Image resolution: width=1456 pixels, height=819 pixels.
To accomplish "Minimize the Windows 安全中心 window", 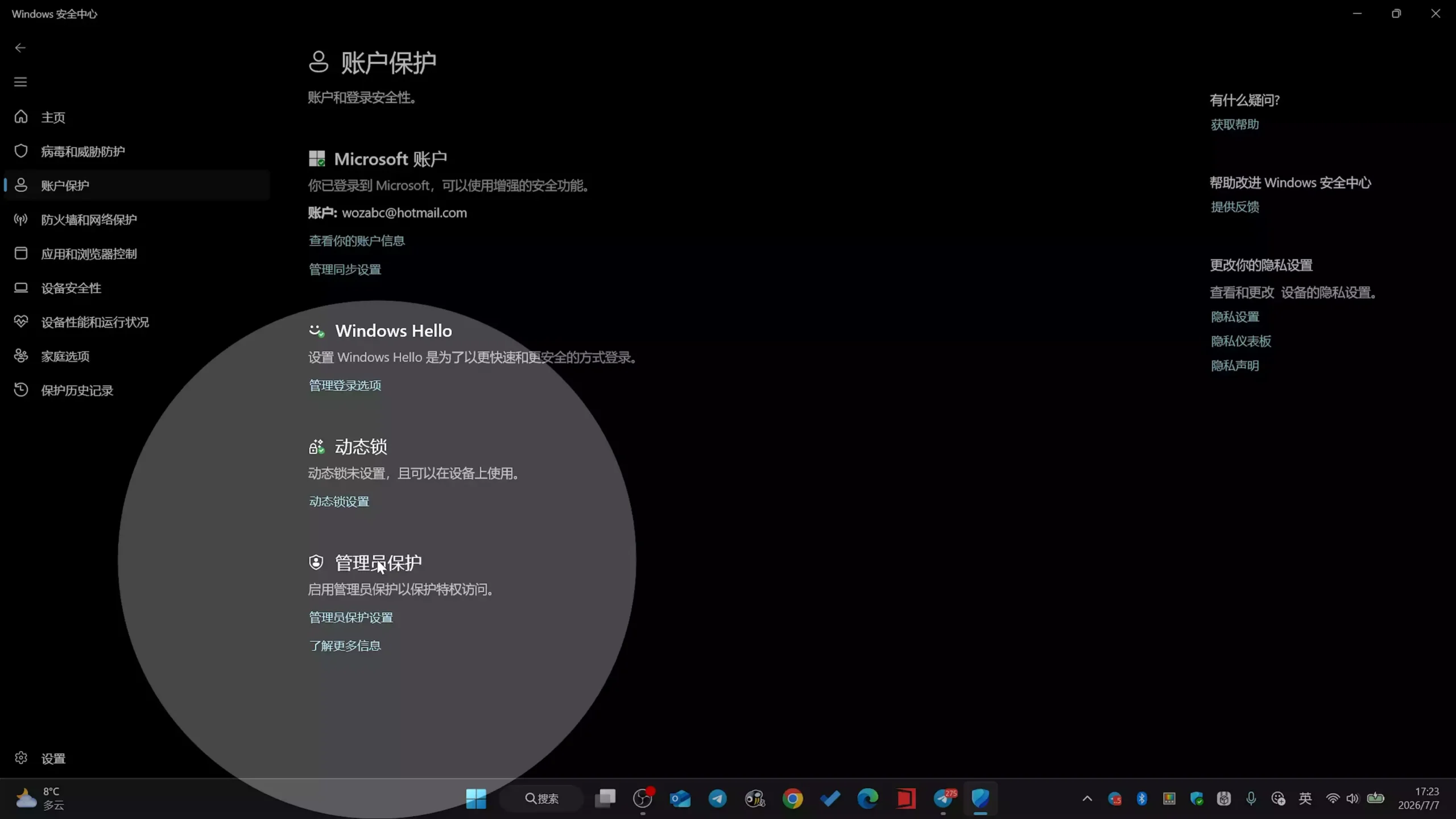I will (1357, 14).
